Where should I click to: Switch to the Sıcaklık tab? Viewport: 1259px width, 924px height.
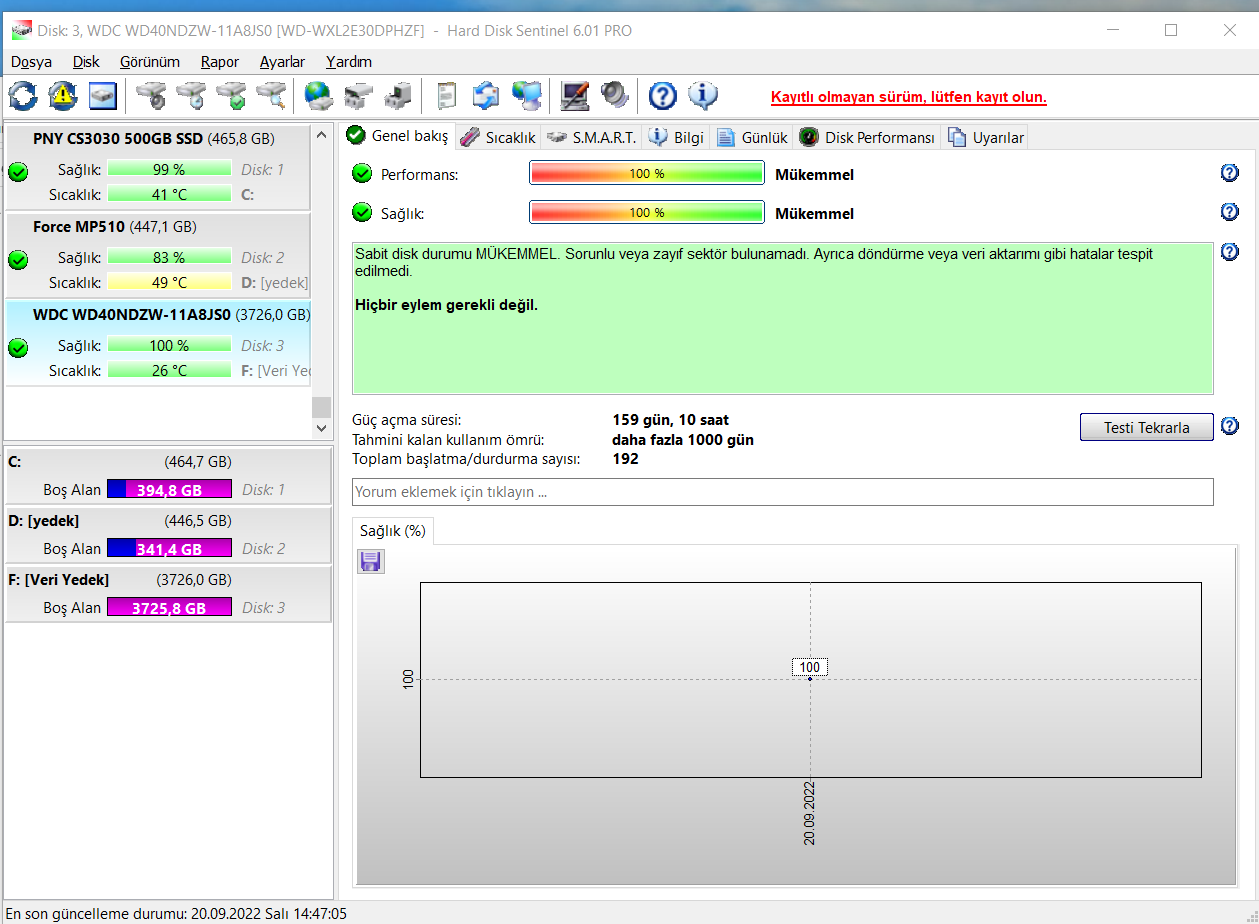point(499,138)
